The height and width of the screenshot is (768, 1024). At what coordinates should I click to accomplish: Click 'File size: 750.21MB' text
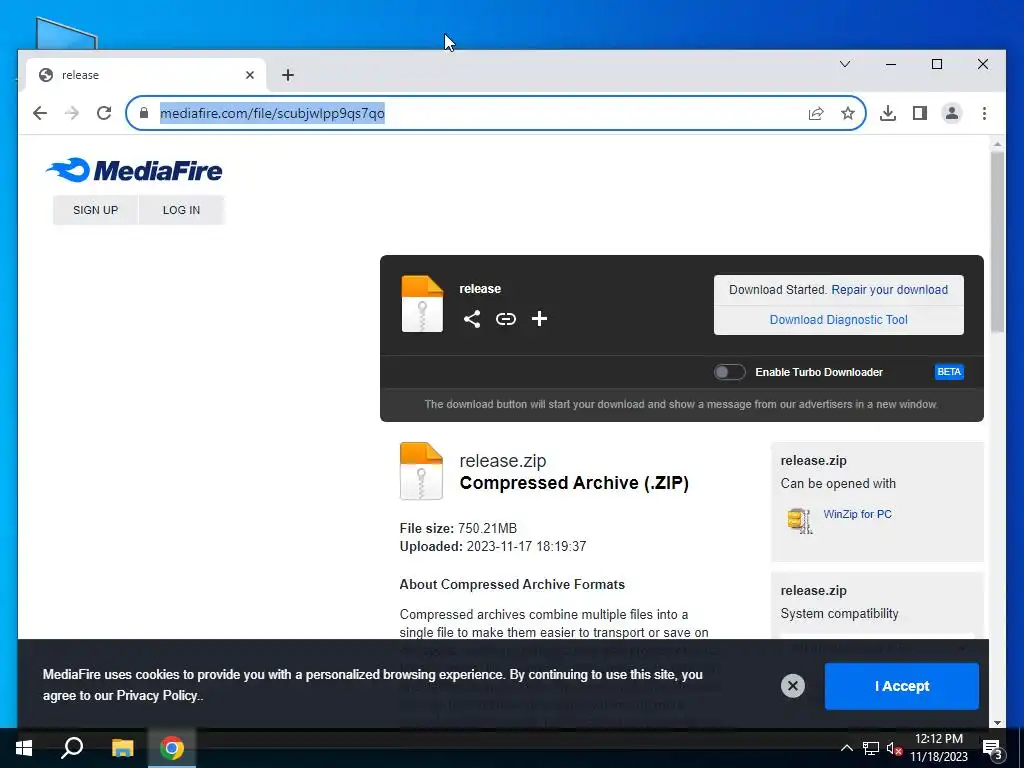point(458,528)
